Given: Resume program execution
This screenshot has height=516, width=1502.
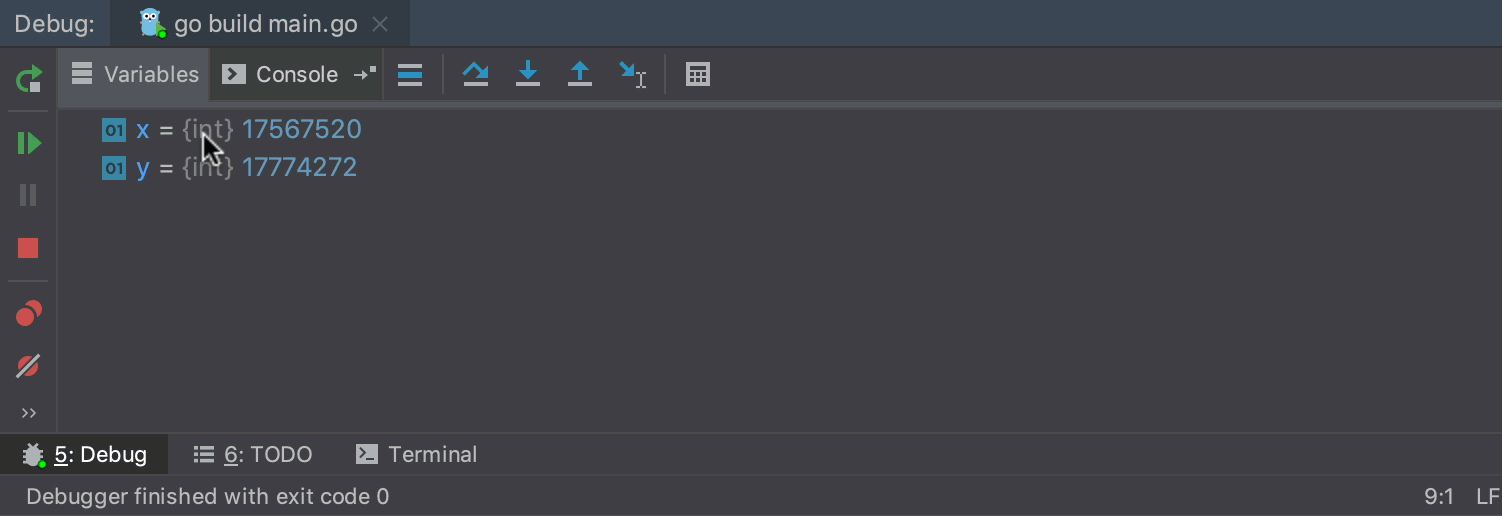Looking at the screenshot, I should (29, 143).
